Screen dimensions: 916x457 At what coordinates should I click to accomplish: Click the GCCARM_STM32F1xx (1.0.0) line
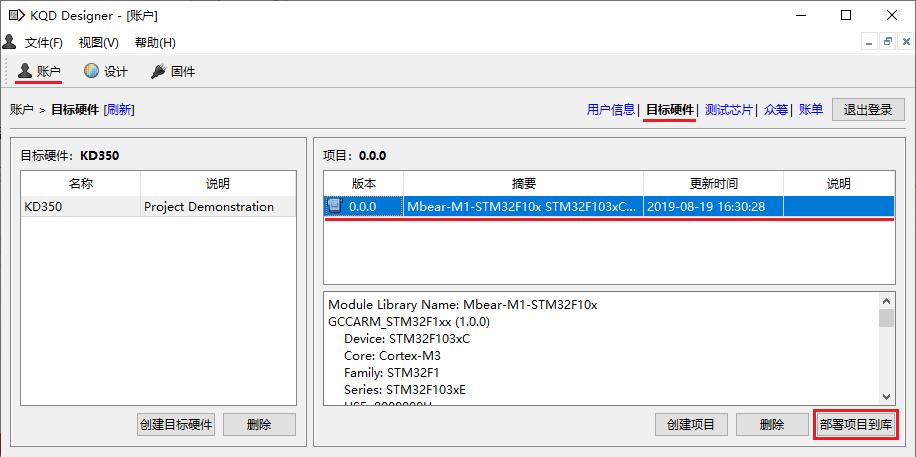[x=409, y=321]
